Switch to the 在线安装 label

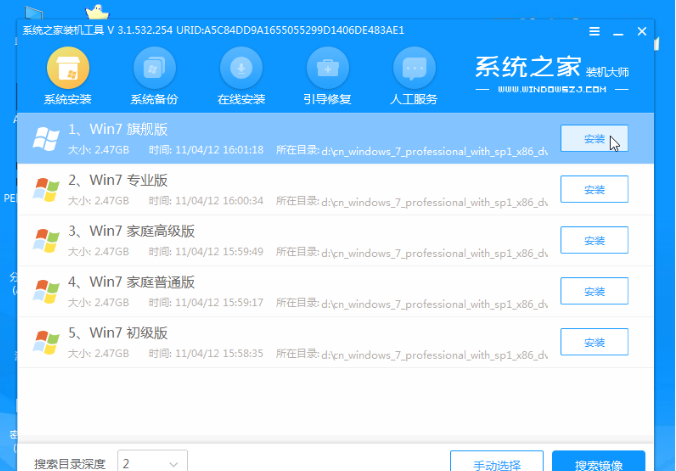tap(241, 99)
